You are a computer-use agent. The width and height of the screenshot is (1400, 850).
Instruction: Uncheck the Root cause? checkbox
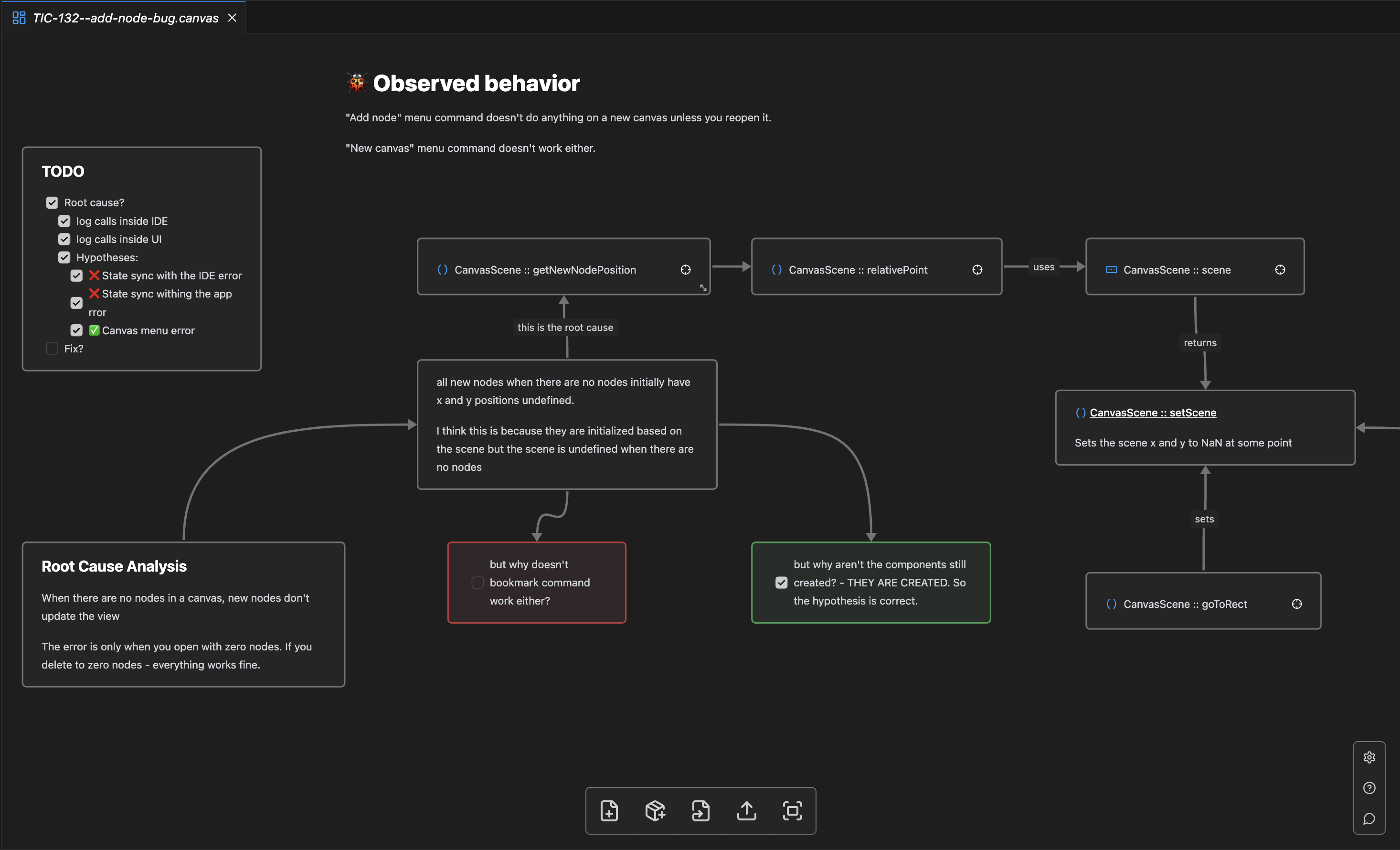point(52,203)
